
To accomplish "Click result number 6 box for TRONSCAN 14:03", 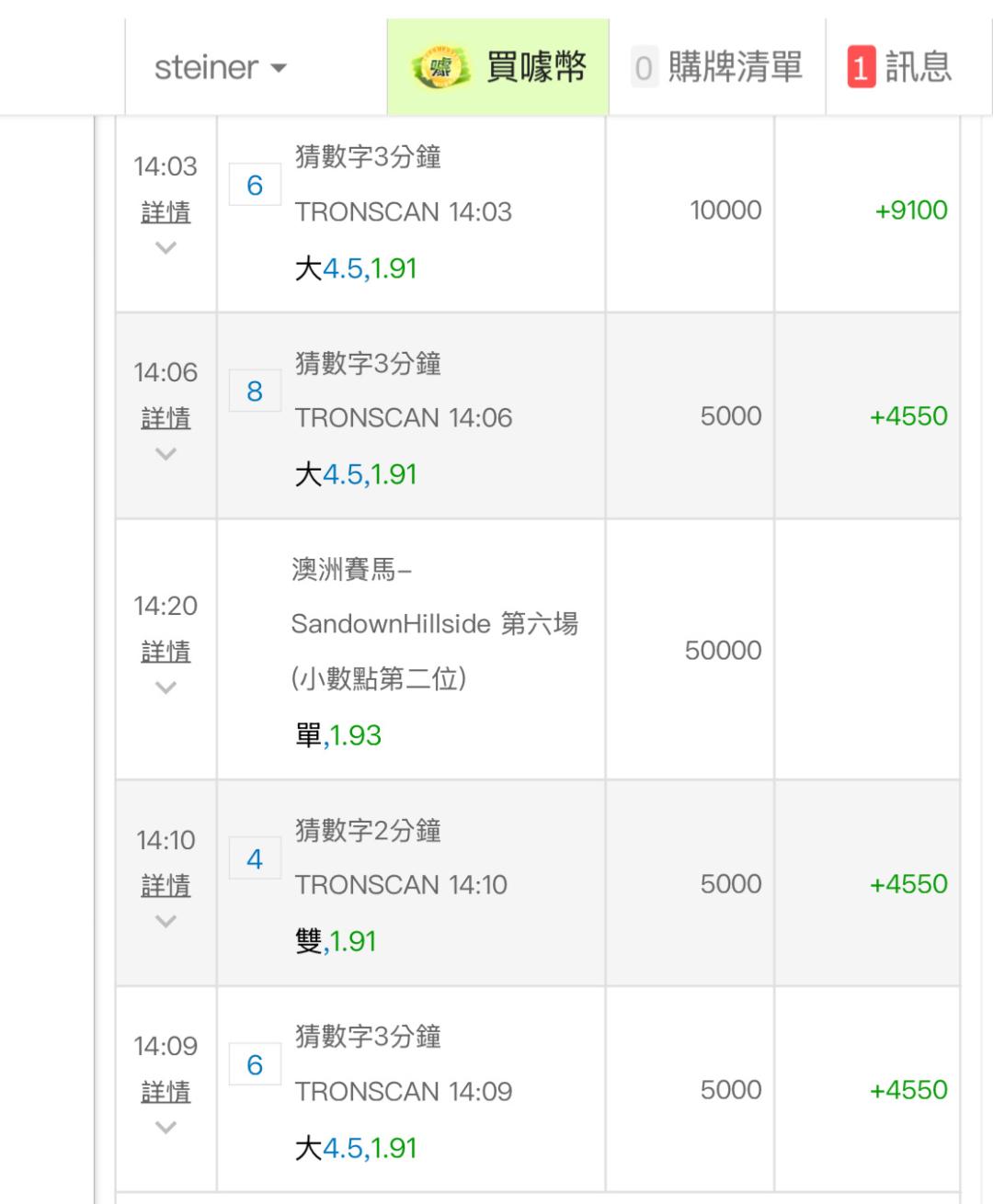I will pos(255,186).
